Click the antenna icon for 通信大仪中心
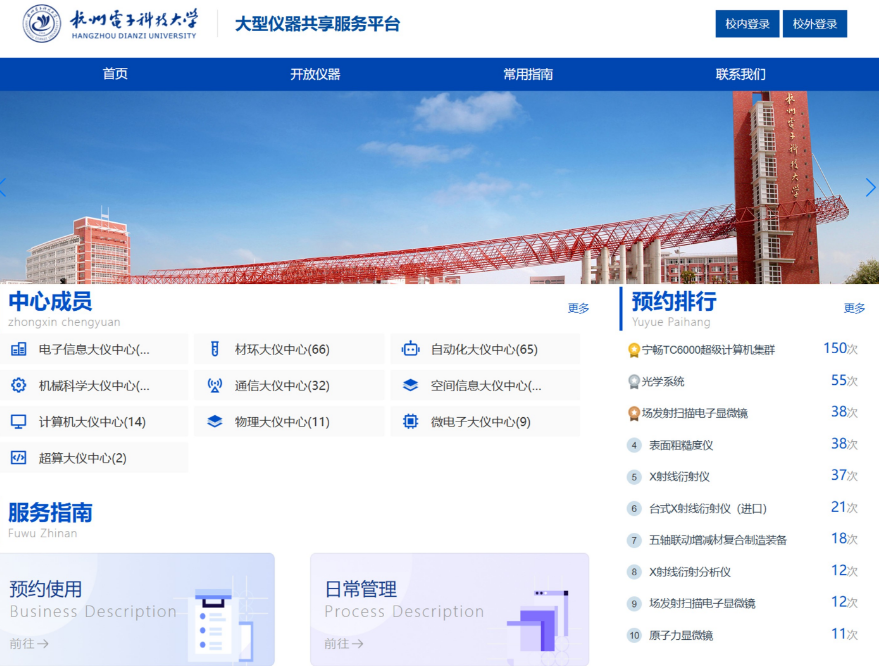The width and height of the screenshot is (882, 666). tap(214, 385)
